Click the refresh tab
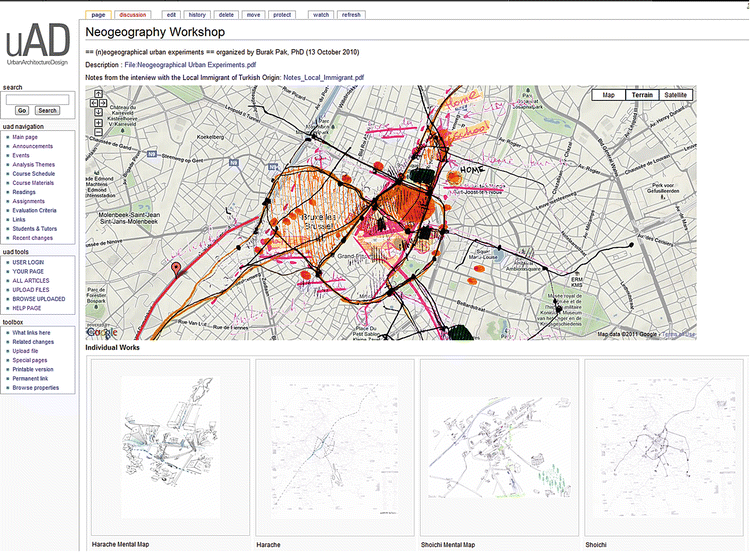This screenshot has width=750, height=552. (351, 15)
